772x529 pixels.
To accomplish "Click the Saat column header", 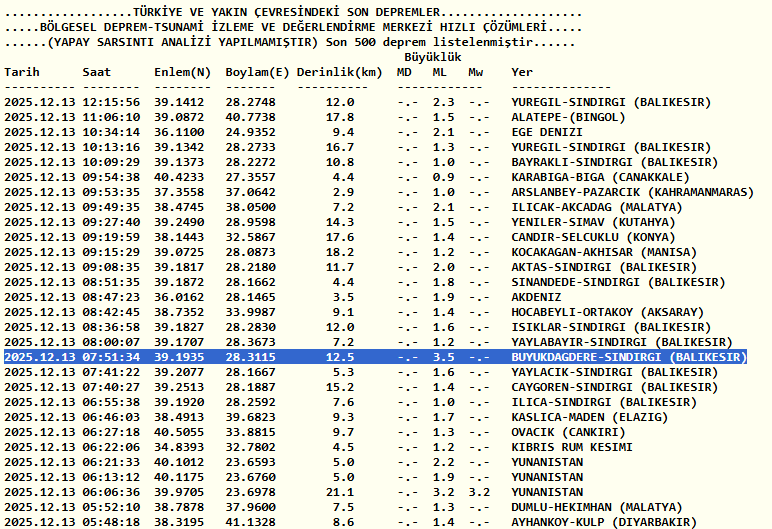I will point(97,72).
